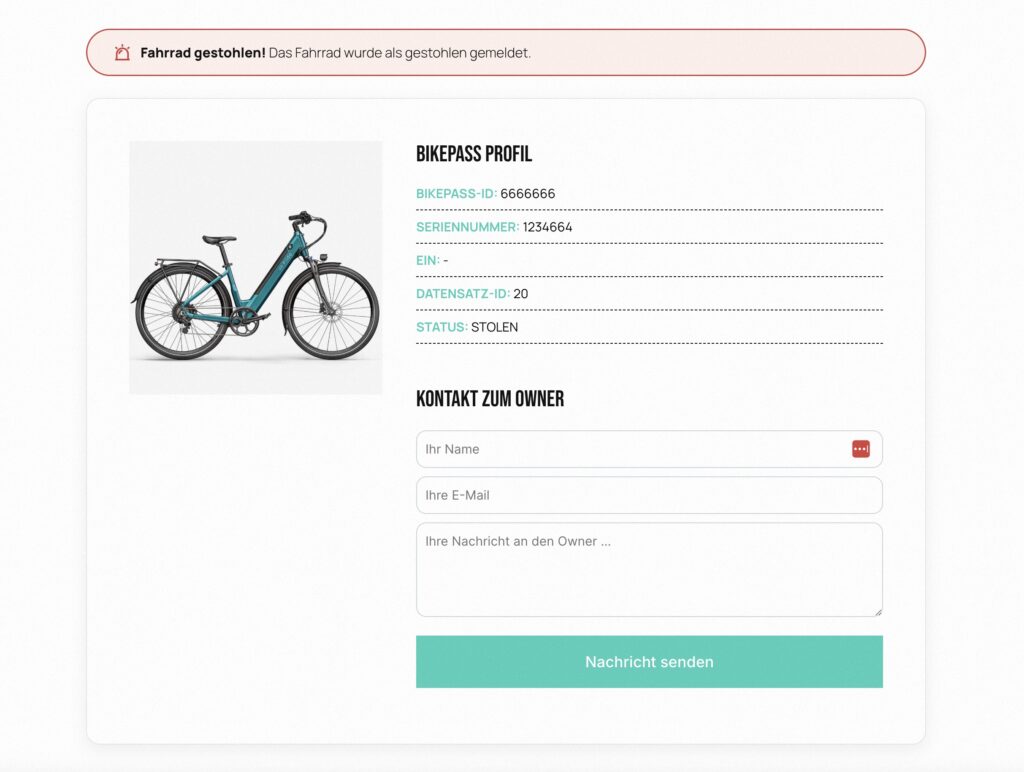This screenshot has width=1024, height=772.
Task: Click into the "Ihre E-Mail" field
Action: pyautogui.click(x=649, y=495)
